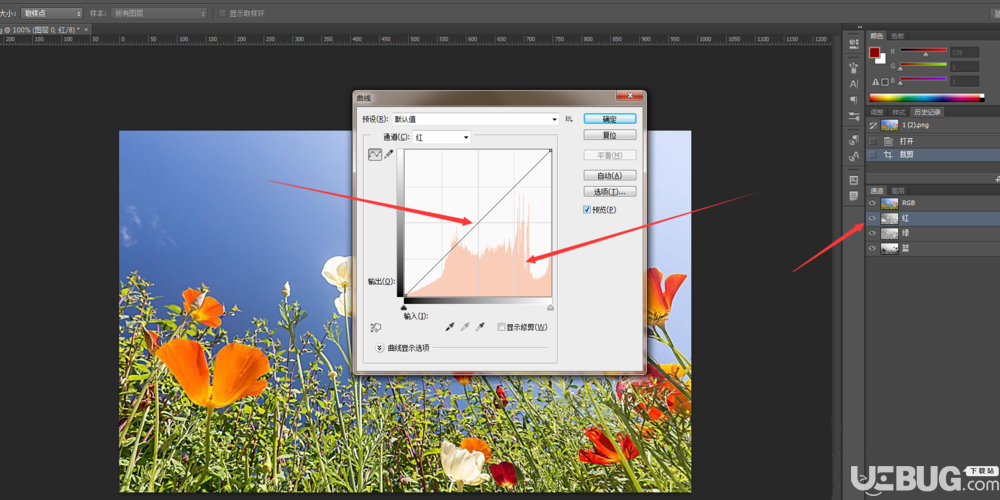Enable the 显示修剪 show clipping checkbox
Screen dimensions: 1000x500
pyautogui.click(x=501, y=327)
